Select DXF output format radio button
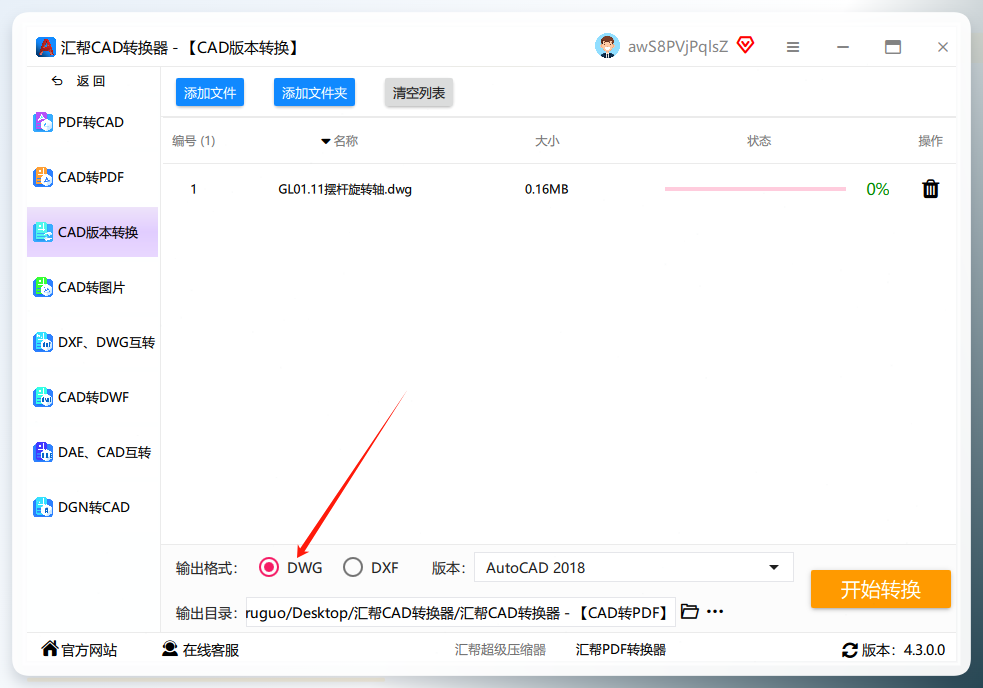Screen dimensions: 983x688 tap(353, 568)
